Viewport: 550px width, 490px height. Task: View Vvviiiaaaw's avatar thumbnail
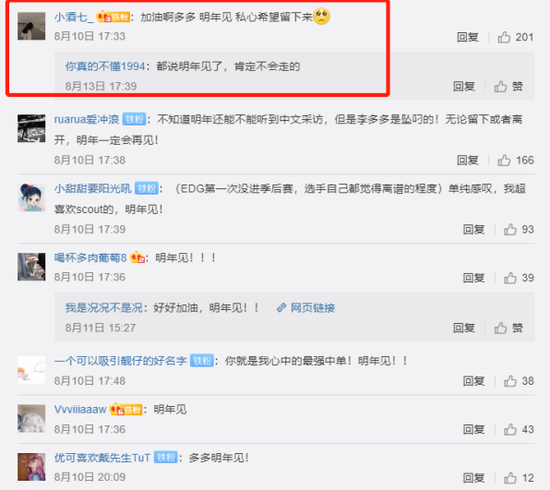tap(32, 418)
